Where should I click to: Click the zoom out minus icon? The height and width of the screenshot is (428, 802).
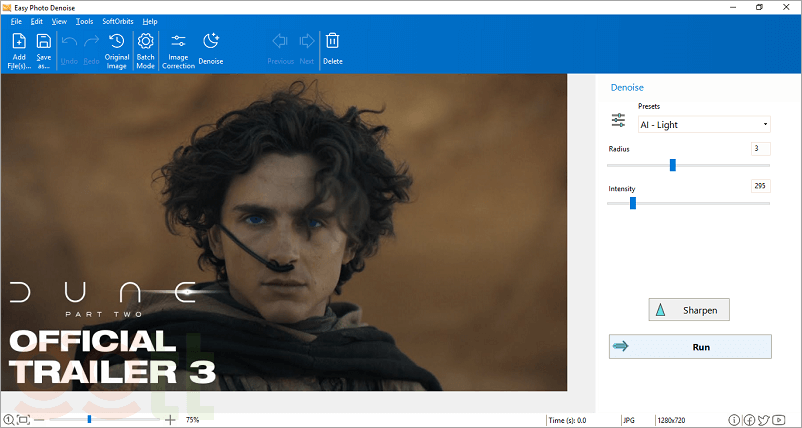(x=39, y=420)
